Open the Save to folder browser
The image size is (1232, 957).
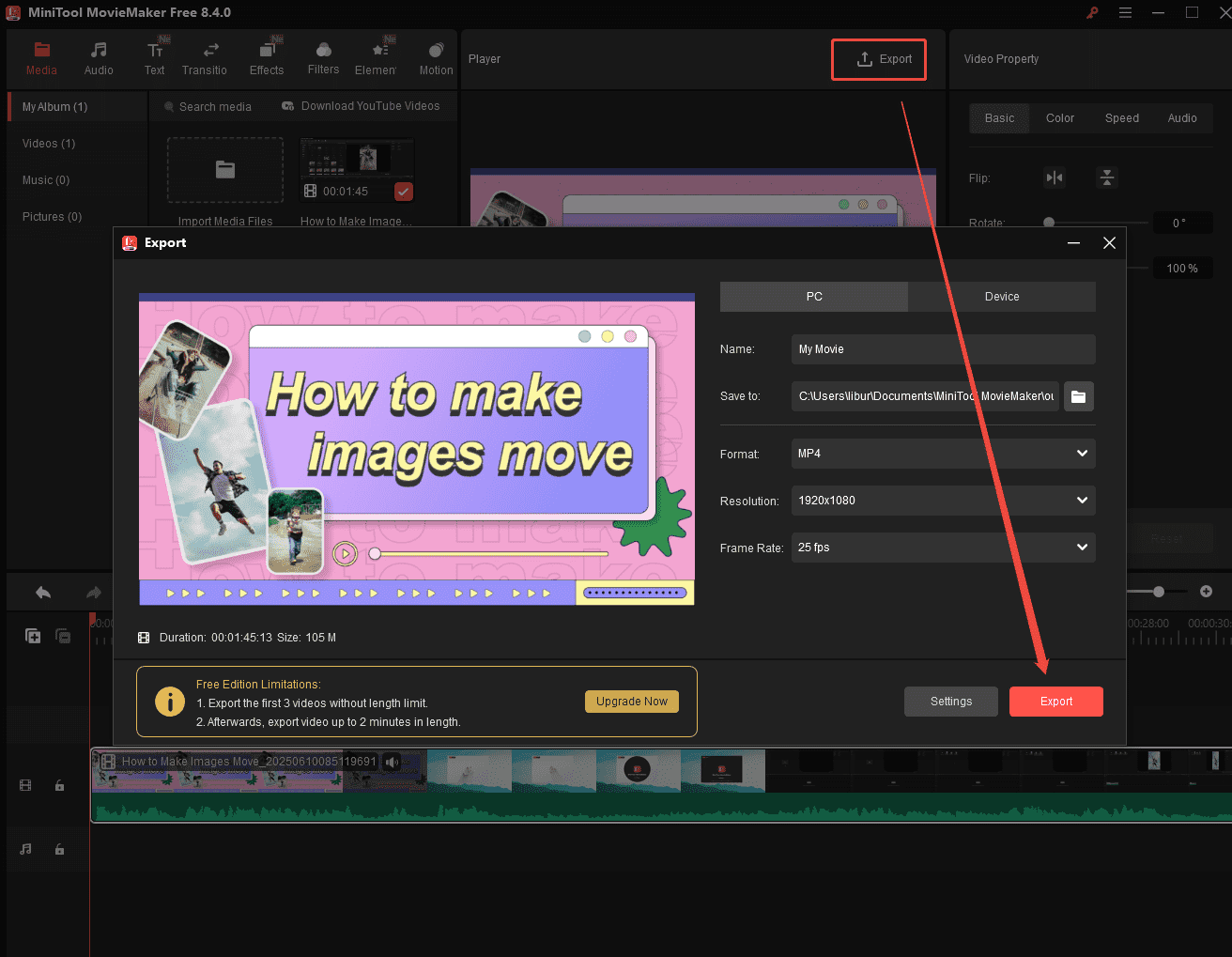1078,396
